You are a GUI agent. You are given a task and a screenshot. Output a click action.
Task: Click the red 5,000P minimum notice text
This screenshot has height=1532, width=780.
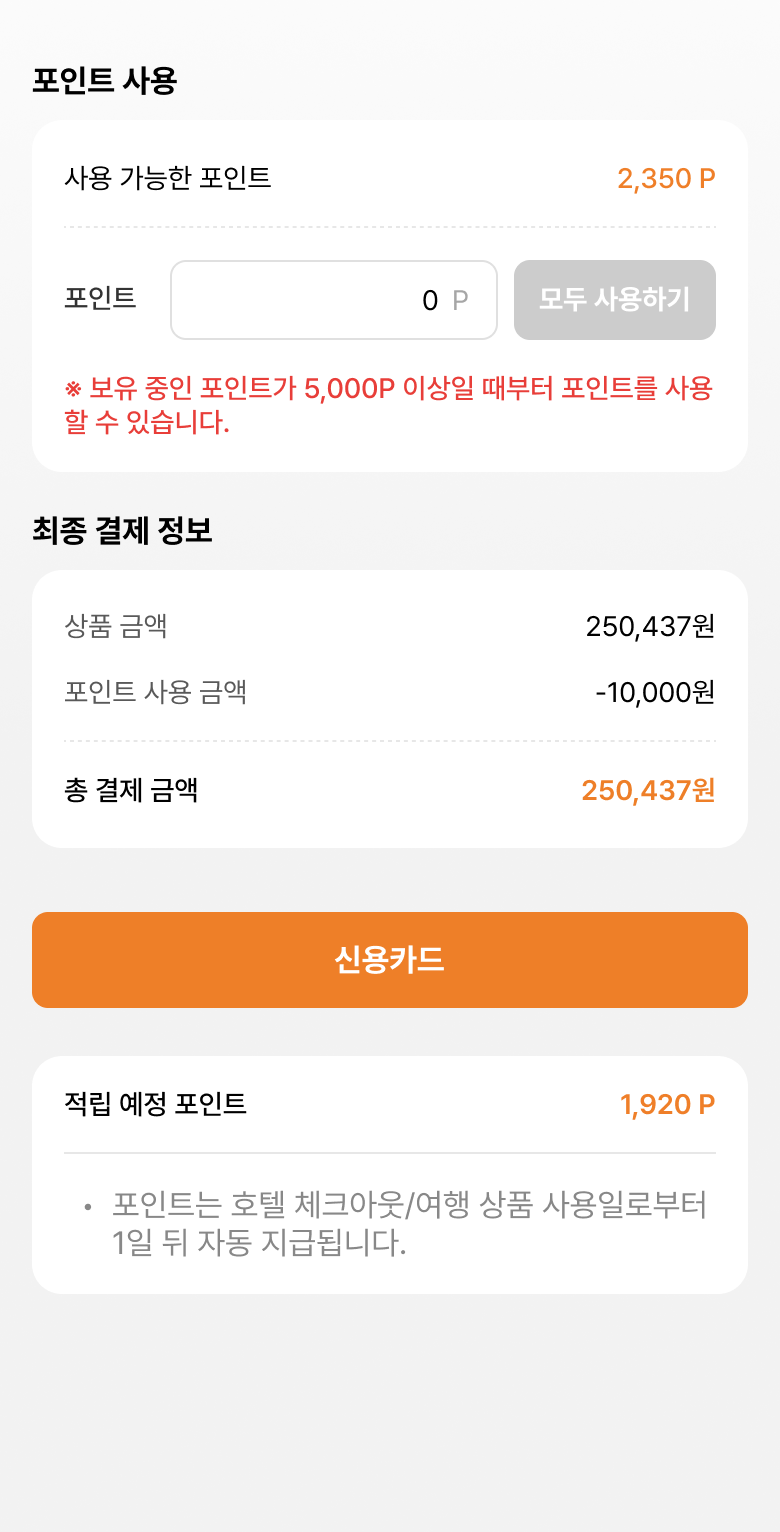click(388, 405)
